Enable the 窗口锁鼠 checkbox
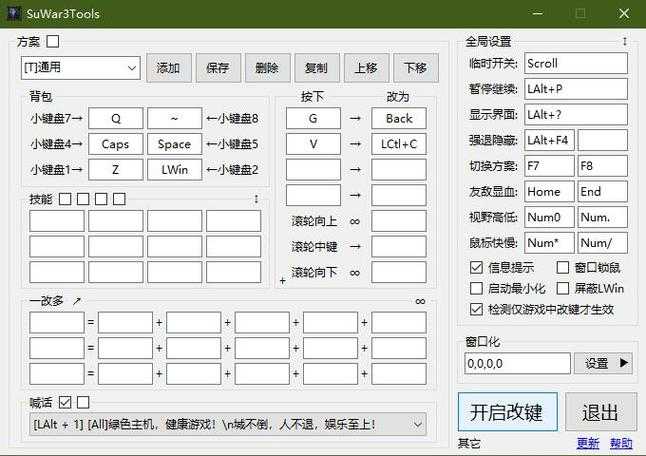 pyautogui.click(x=562, y=268)
